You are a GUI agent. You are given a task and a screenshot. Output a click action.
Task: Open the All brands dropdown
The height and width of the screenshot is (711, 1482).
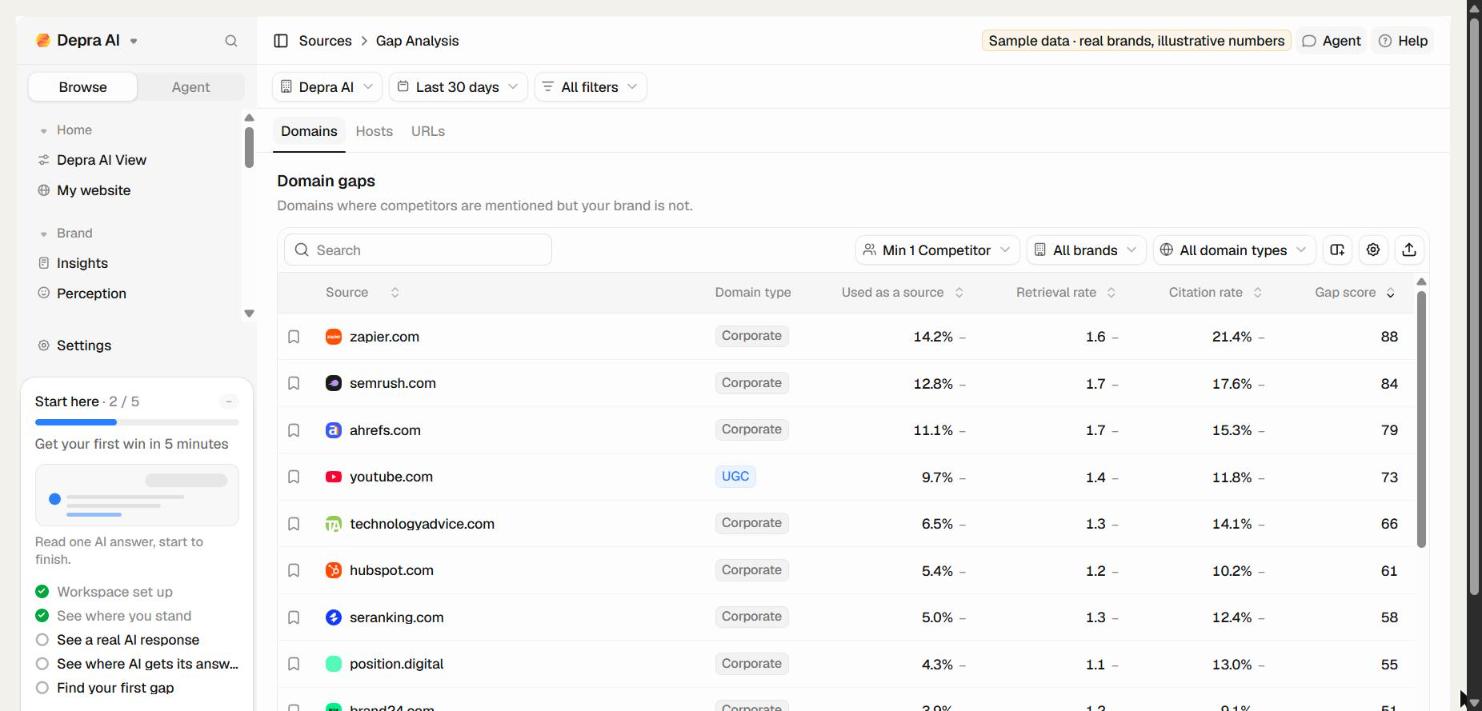1086,250
